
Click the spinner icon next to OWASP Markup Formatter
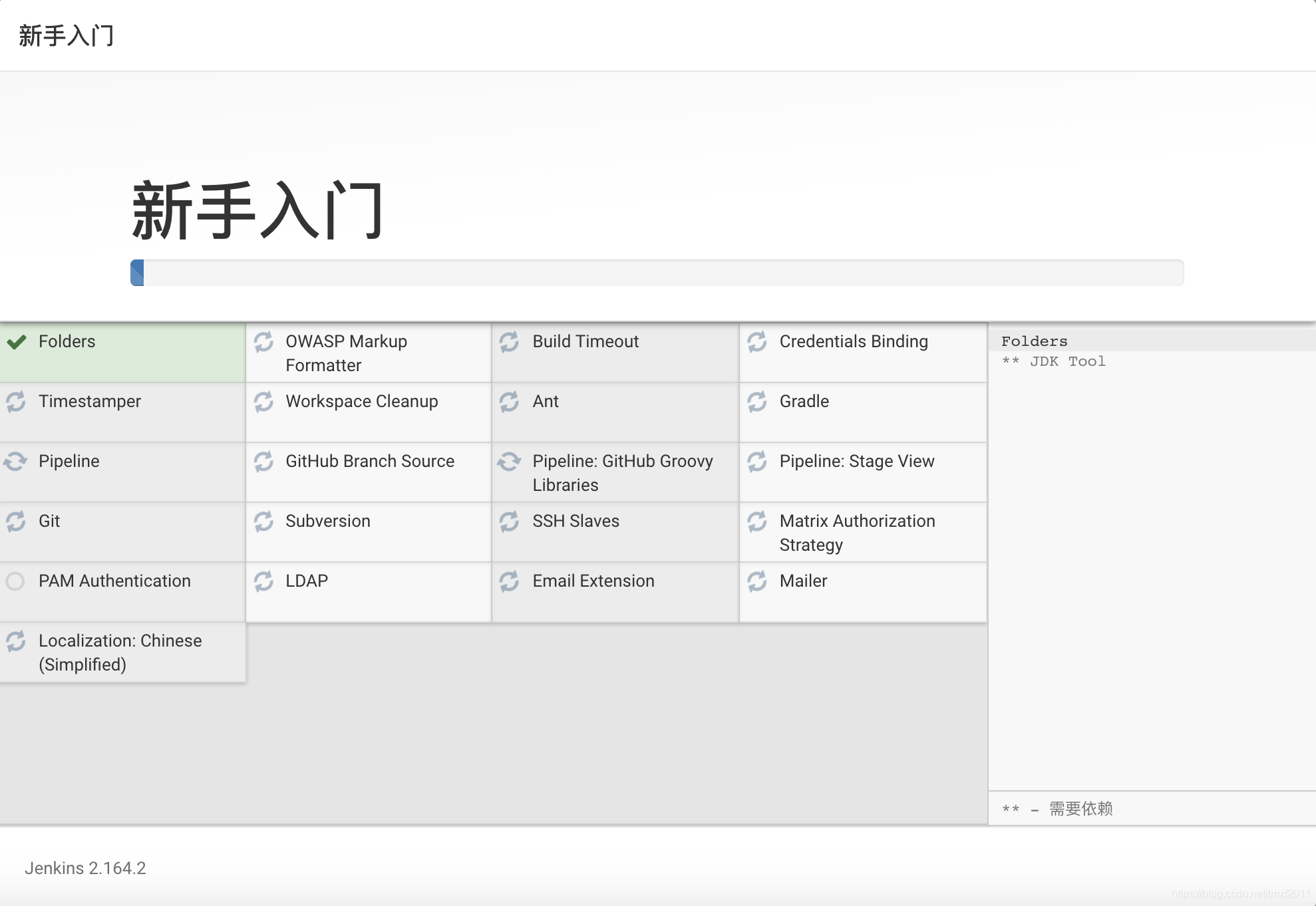(263, 342)
